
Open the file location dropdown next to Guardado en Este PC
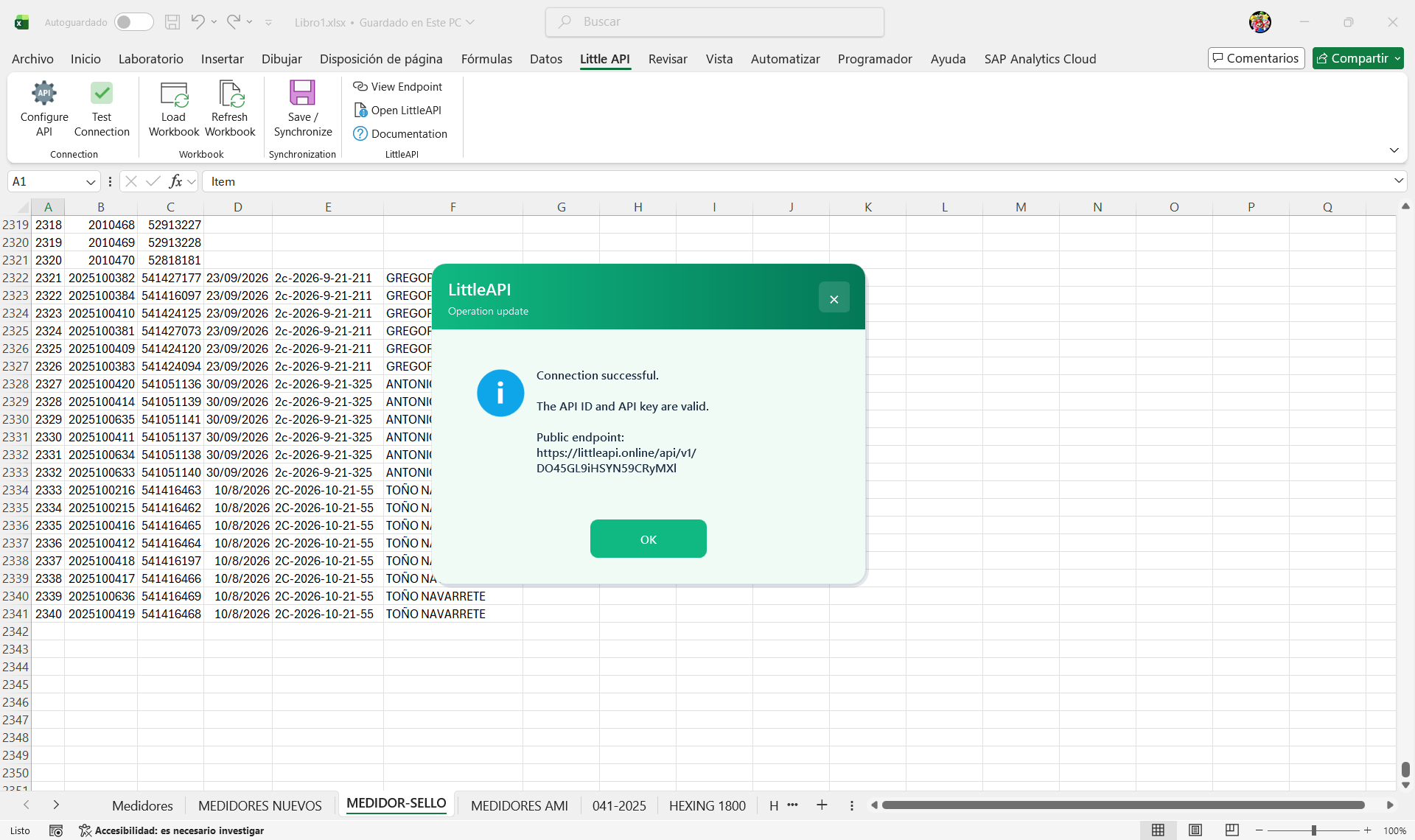(470, 22)
